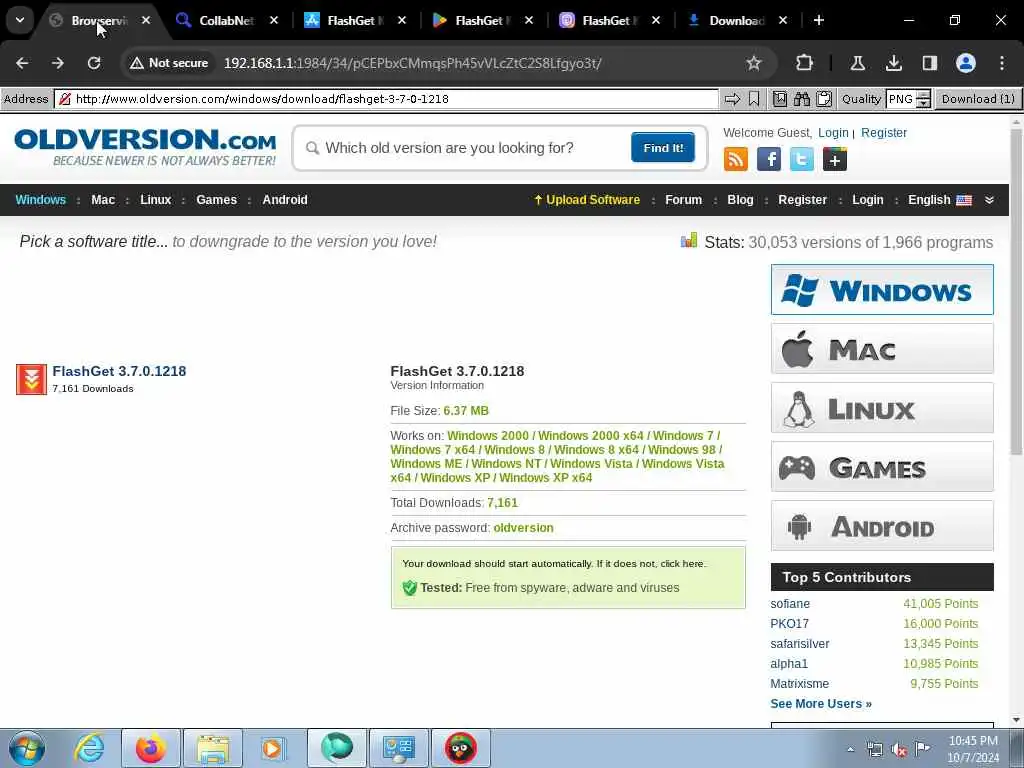The width and height of the screenshot is (1024, 768).
Task: Open the Games nav menu item
Action: [216, 200]
